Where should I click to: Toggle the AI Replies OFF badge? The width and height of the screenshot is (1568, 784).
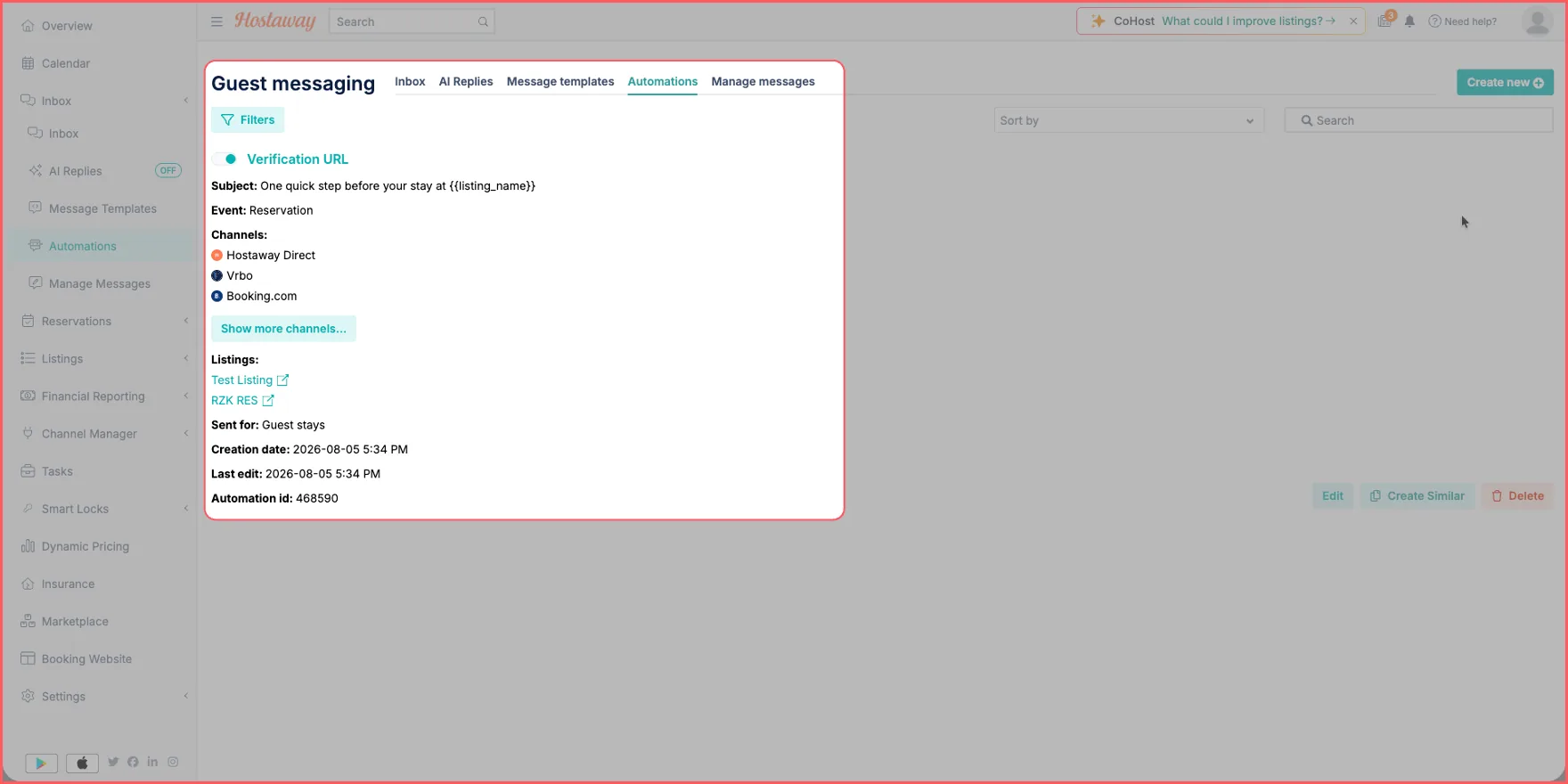click(x=168, y=170)
